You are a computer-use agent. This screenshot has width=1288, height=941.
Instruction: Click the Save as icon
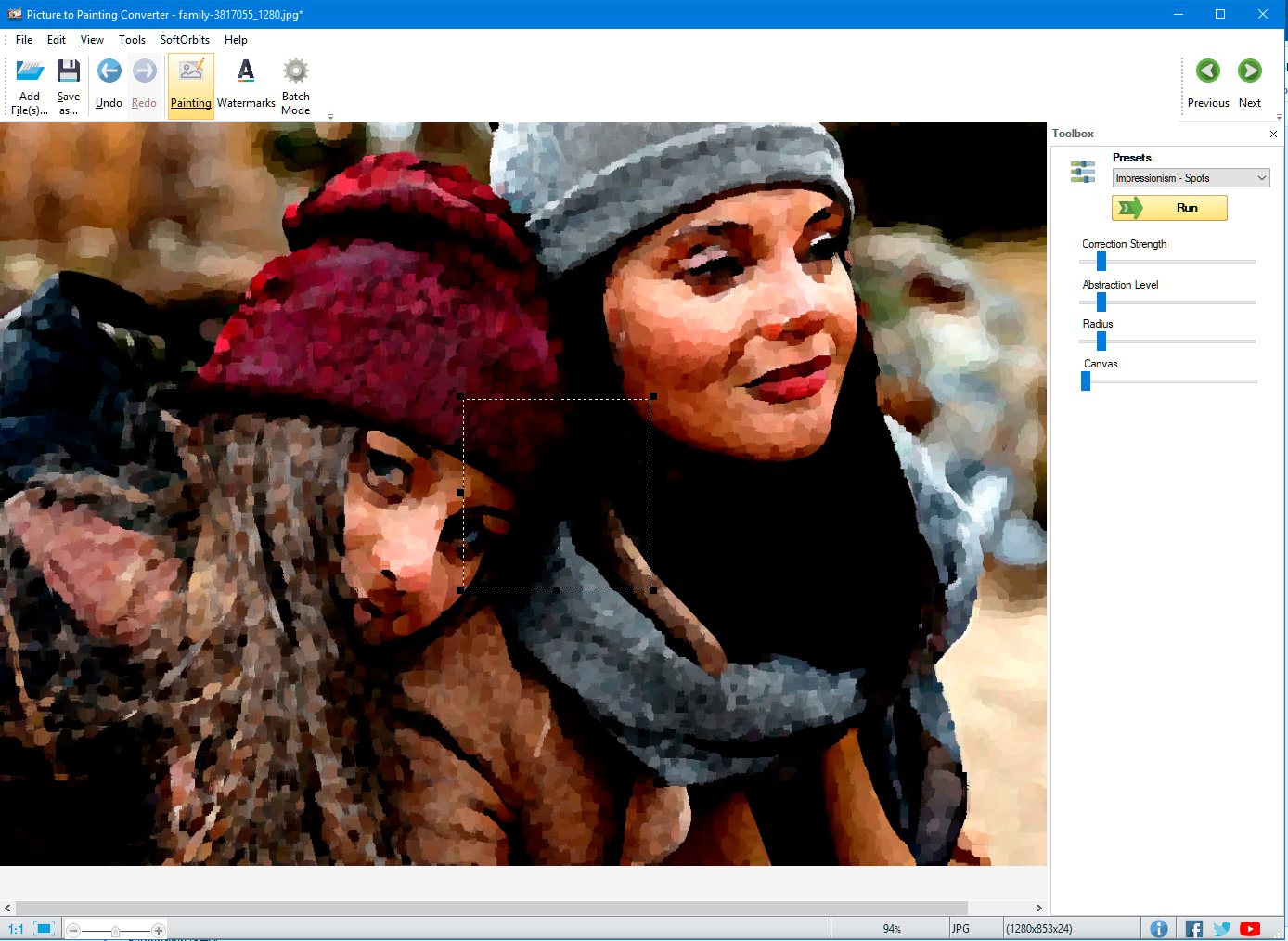coord(69,84)
